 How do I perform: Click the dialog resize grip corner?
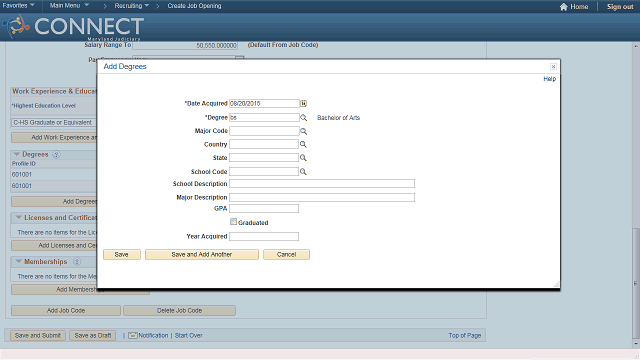tap(556, 284)
